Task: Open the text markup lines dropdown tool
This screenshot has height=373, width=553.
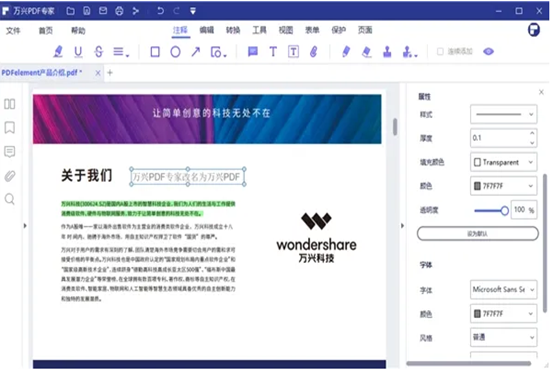Action: 121,52
